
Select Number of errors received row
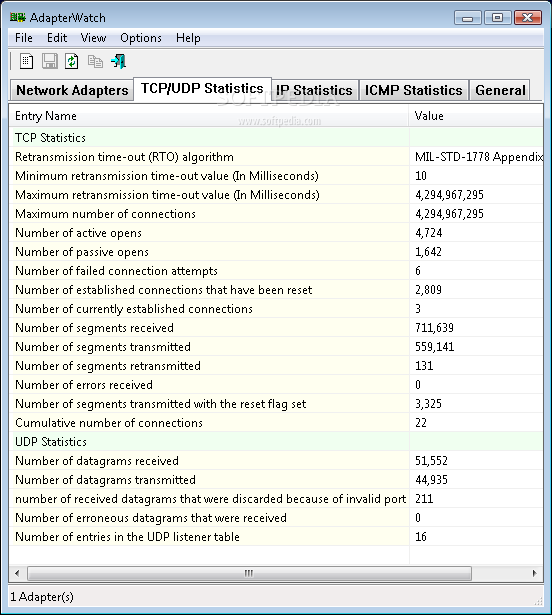tap(276, 385)
